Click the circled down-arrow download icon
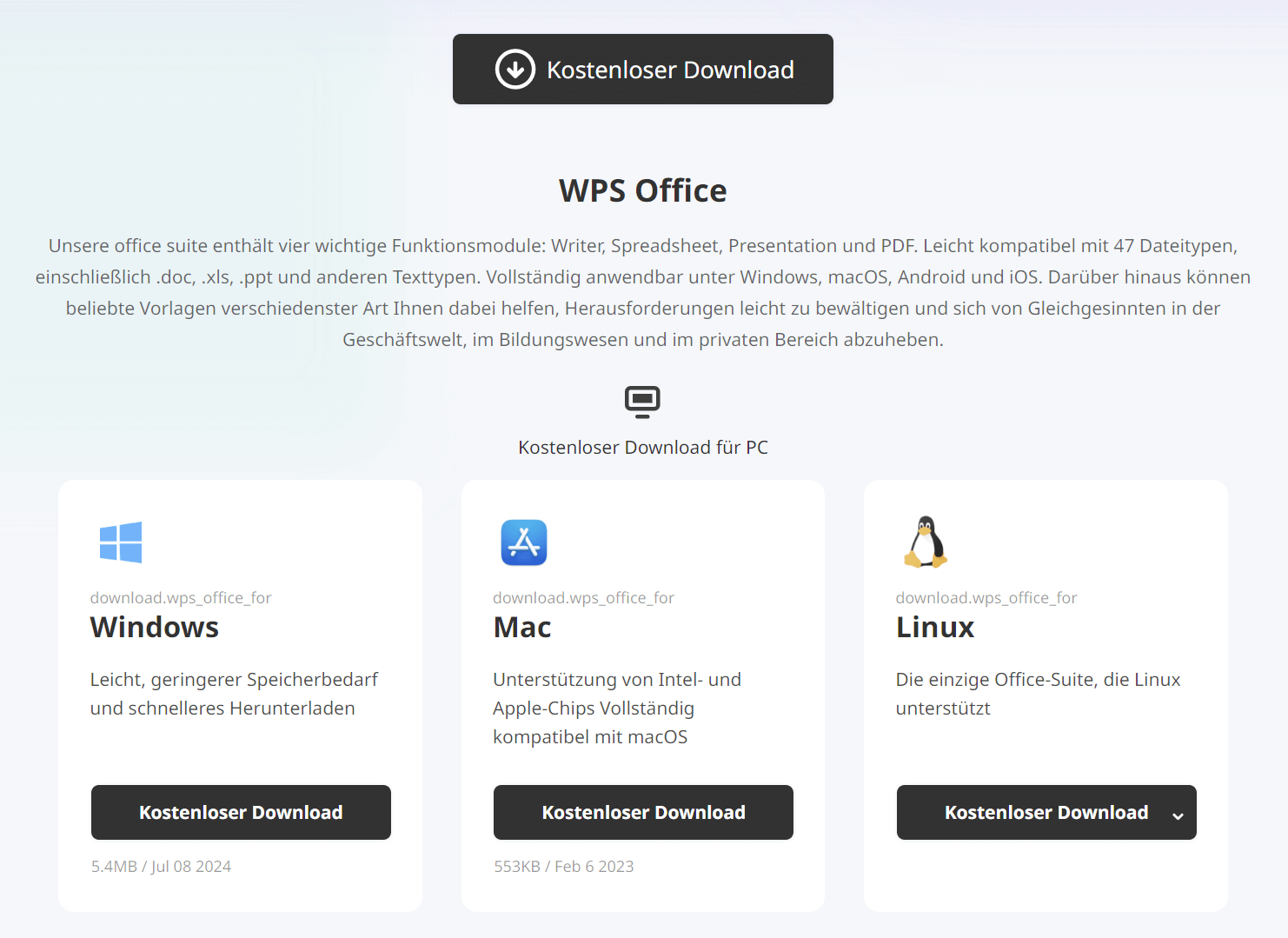The width and height of the screenshot is (1288, 938). point(515,70)
